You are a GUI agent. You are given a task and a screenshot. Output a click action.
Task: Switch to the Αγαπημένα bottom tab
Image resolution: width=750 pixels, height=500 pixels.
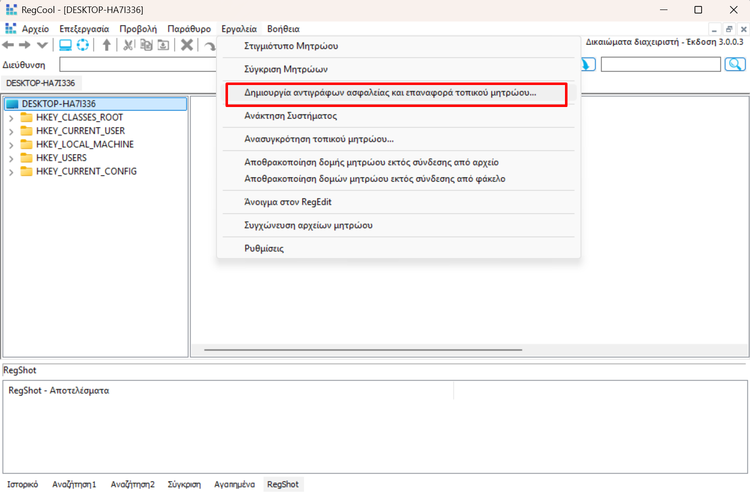234,484
